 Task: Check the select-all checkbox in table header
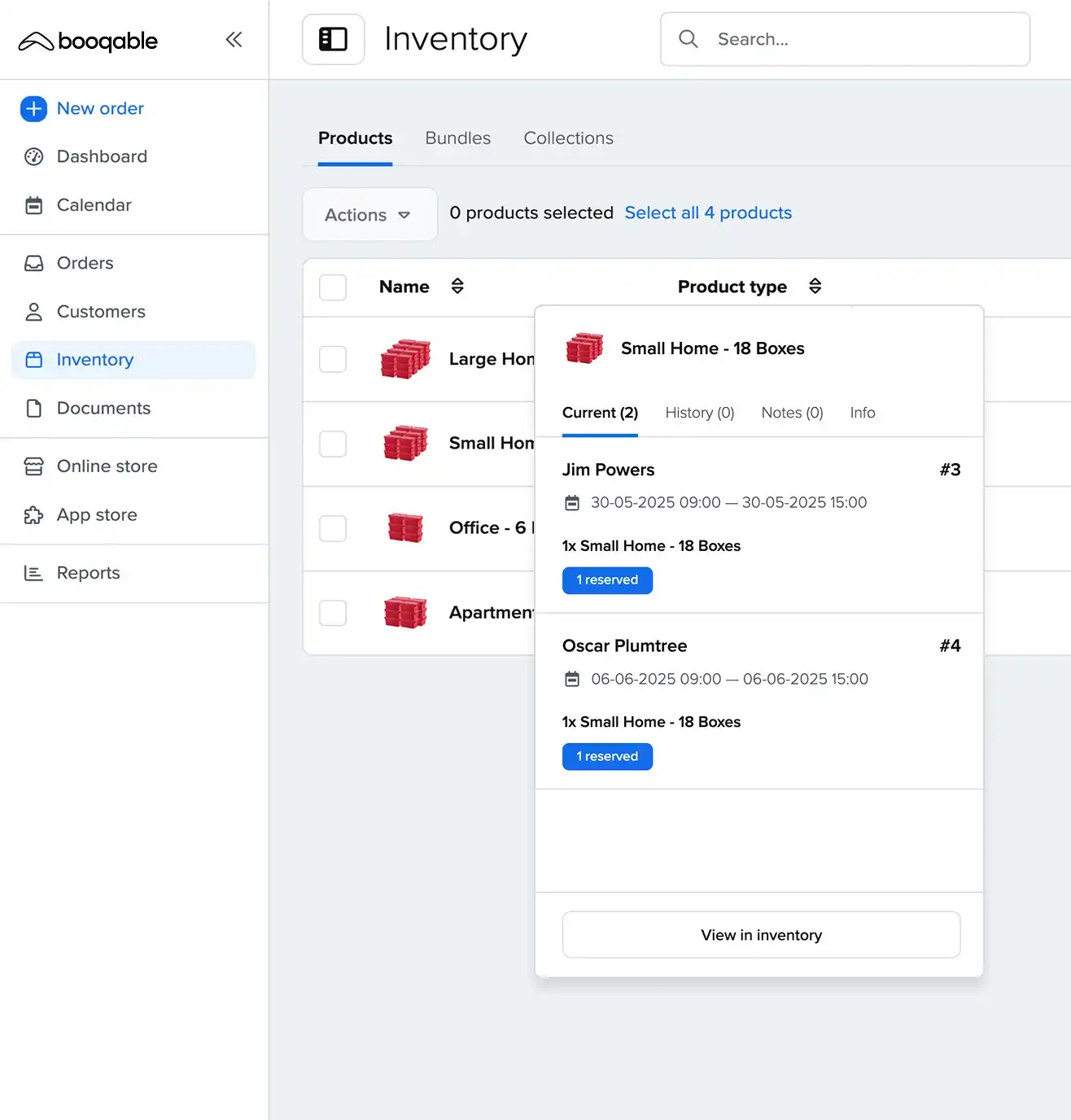[333, 287]
